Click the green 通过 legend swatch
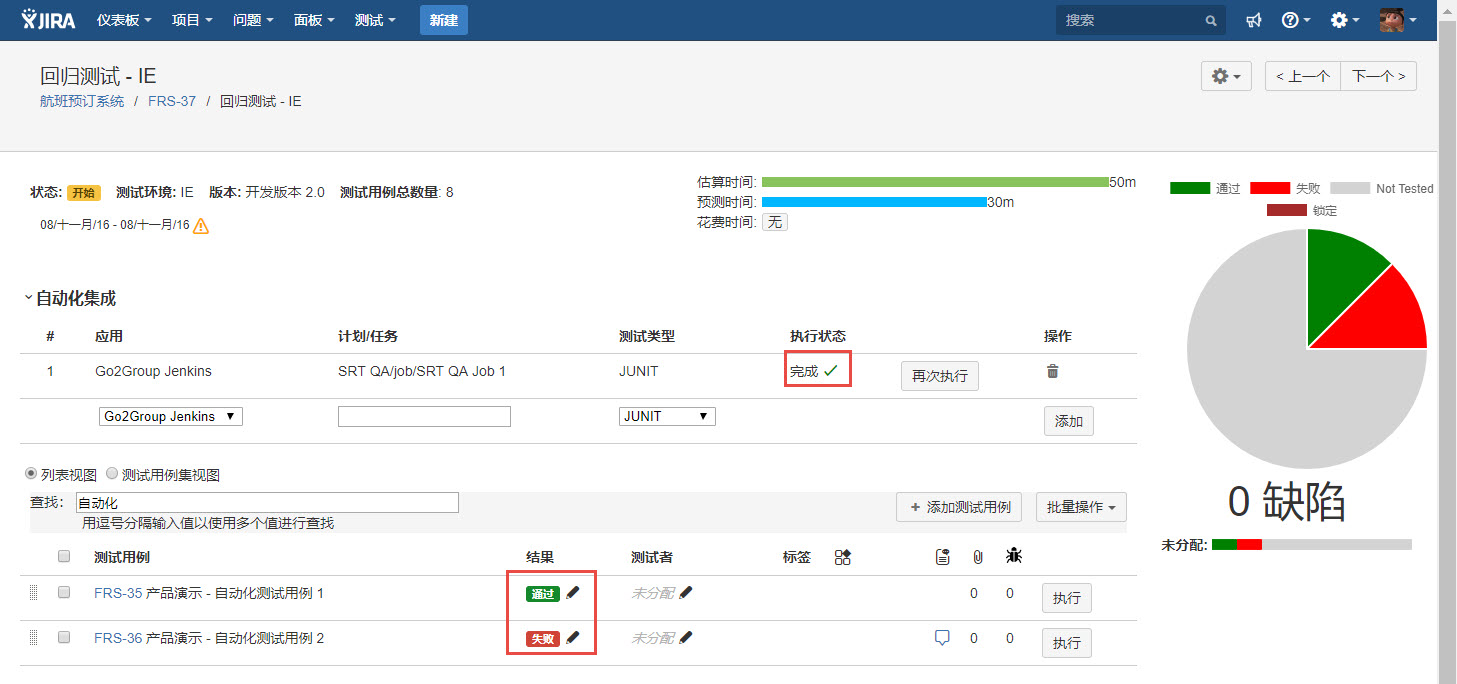Screen dimensions: 1457x684 (x=1189, y=188)
